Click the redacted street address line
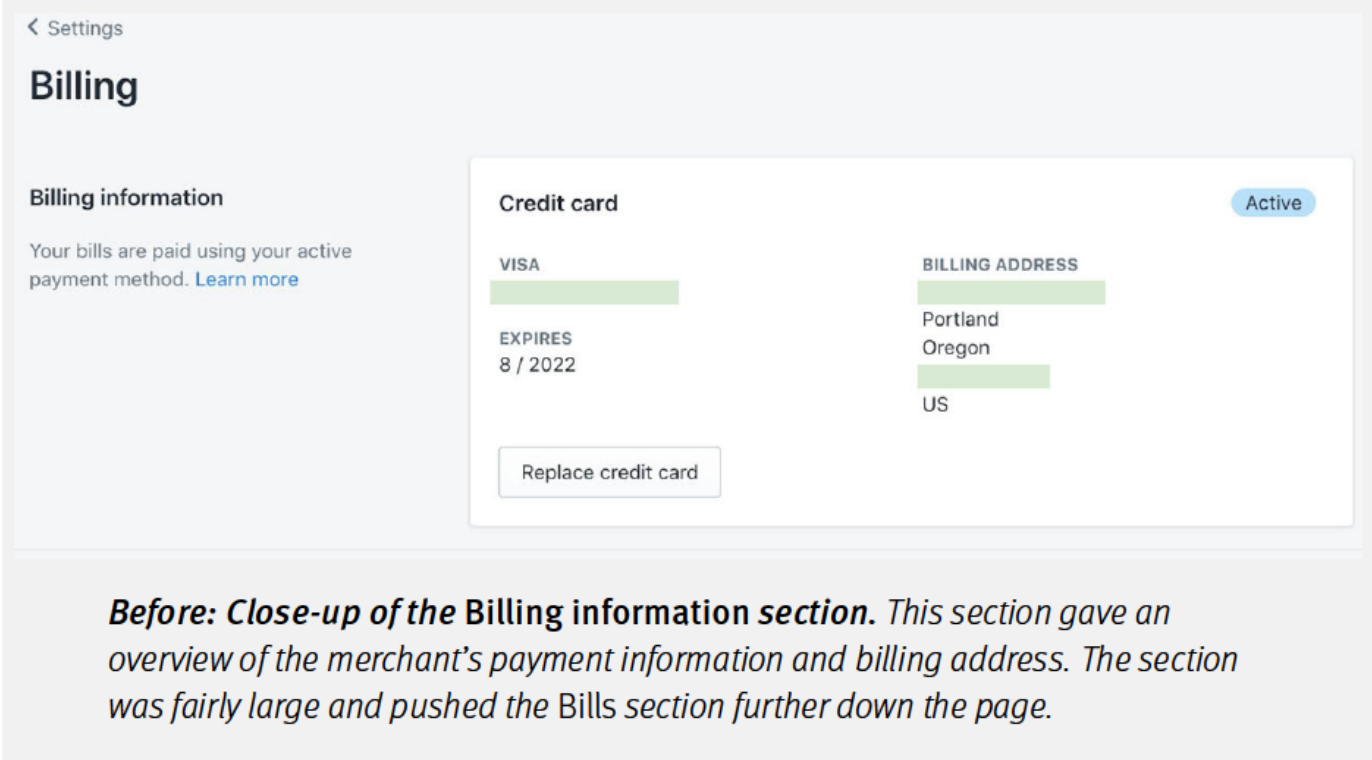Viewport: 1372px width, 760px height. point(1010,292)
